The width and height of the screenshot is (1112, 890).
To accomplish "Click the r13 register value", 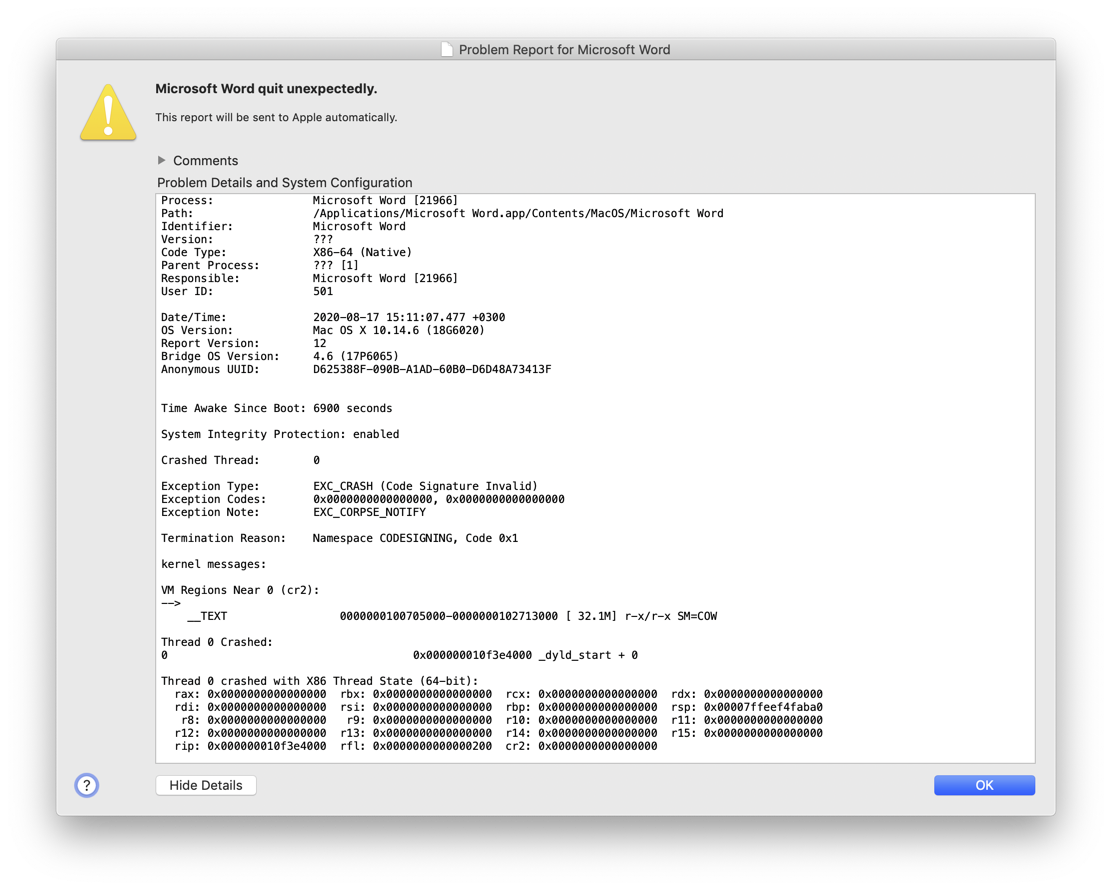I will click(432, 733).
